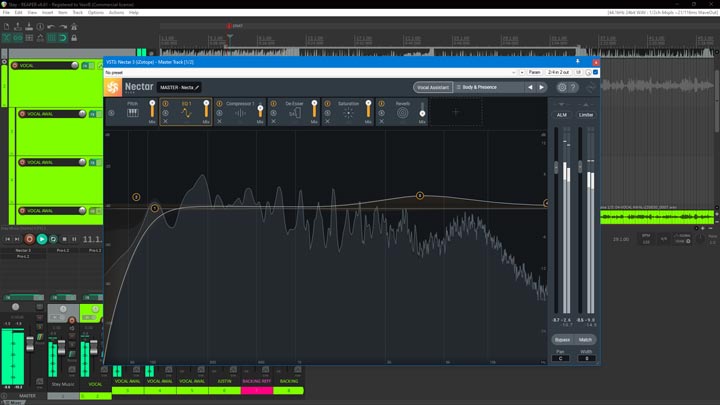Arm record on VOCAL track

(x=15, y=66)
